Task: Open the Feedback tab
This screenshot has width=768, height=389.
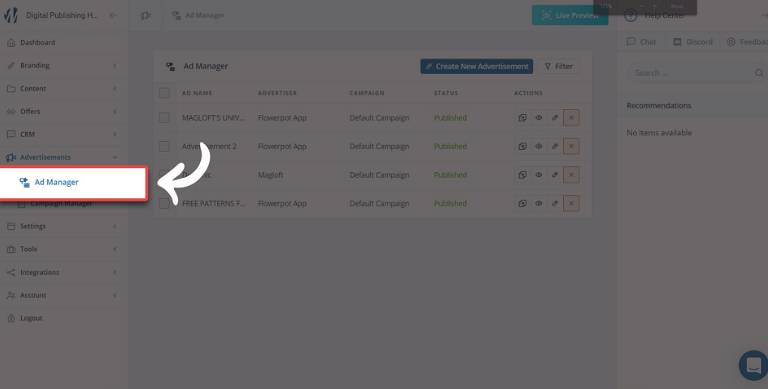Action: (x=747, y=42)
